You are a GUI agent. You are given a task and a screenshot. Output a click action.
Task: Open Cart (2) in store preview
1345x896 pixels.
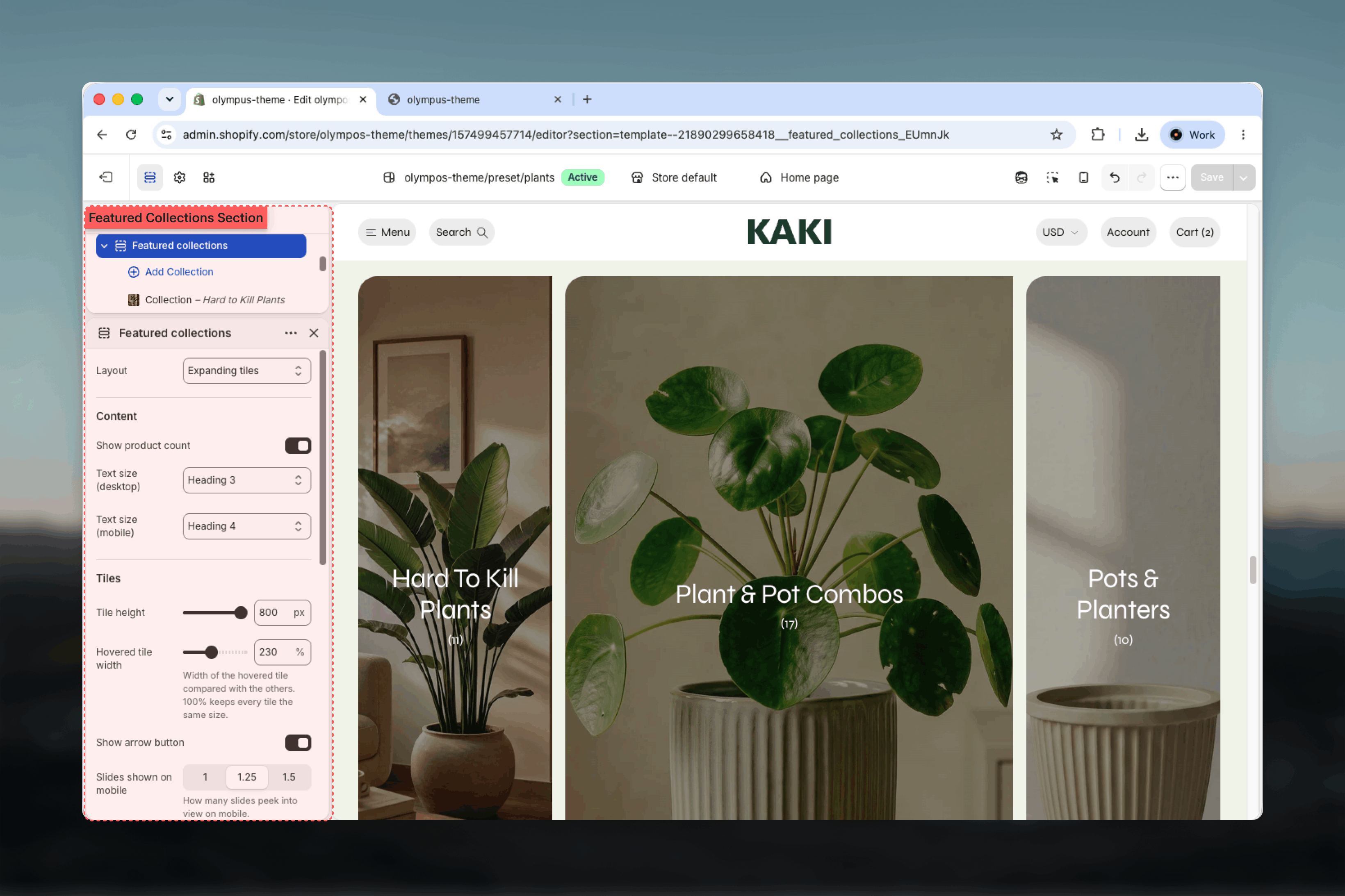pyautogui.click(x=1195, y=232)
